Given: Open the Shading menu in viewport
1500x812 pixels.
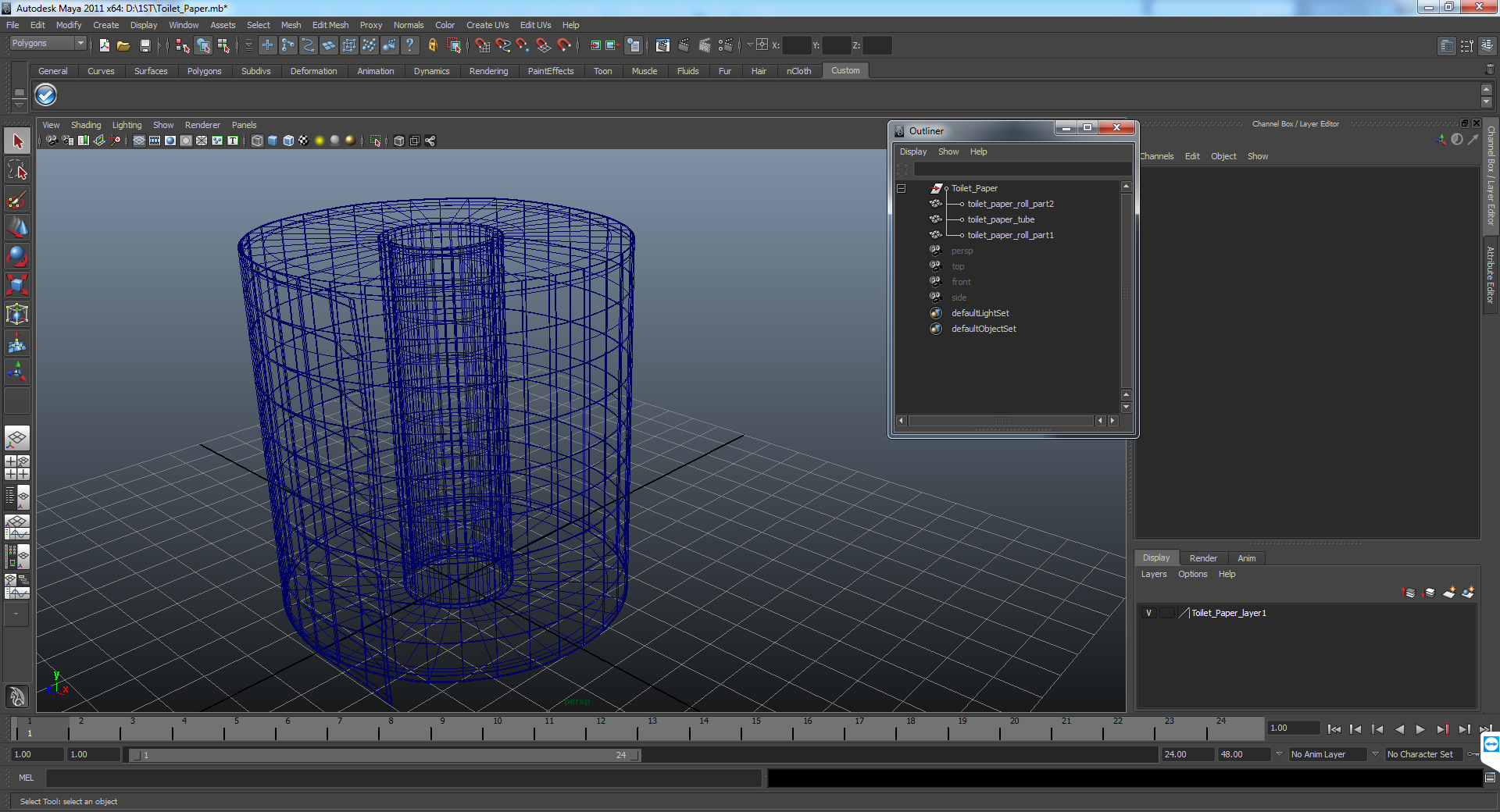Looking at the screenshot, I should click(x=86, y=125).
